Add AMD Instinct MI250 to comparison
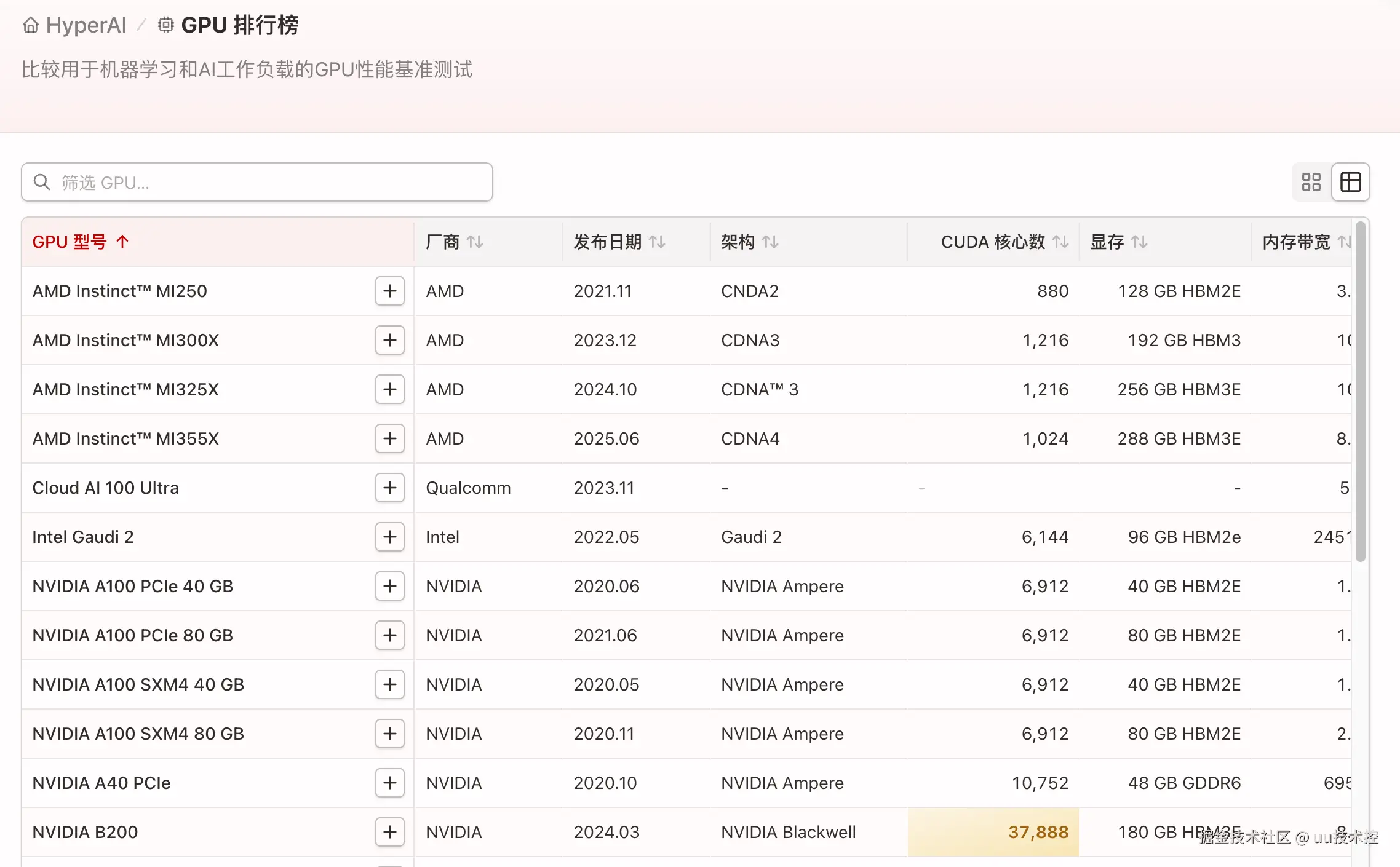This screenshot has height=867, width=1400. tap(389, 291)
